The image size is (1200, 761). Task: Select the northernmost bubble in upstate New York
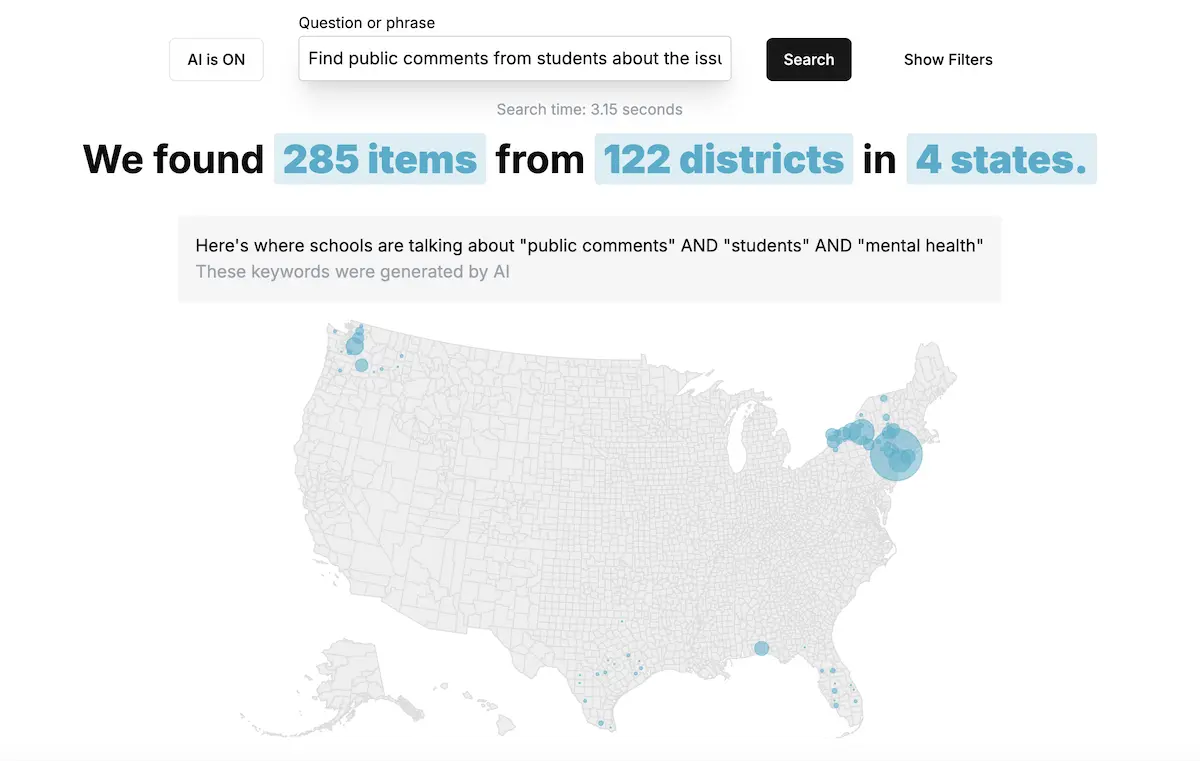click(884, 399)
